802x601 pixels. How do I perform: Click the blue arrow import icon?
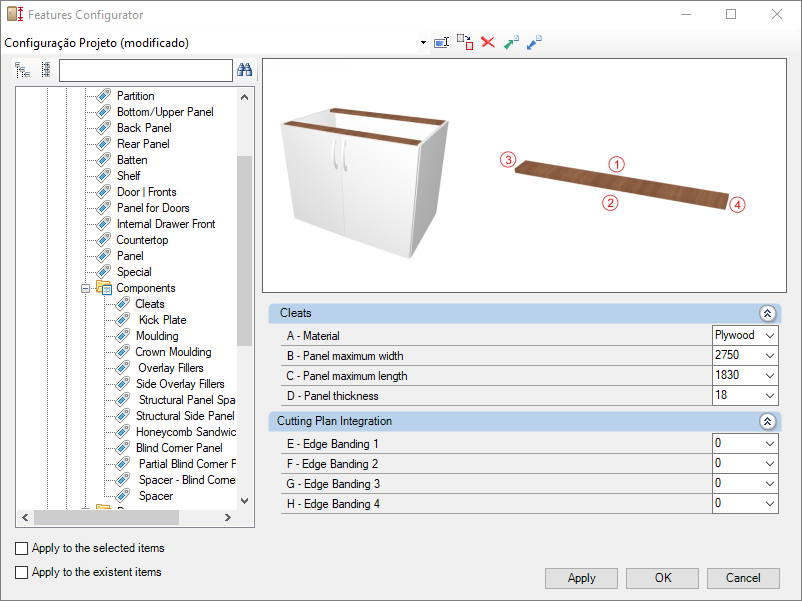[x=534, y=42]
